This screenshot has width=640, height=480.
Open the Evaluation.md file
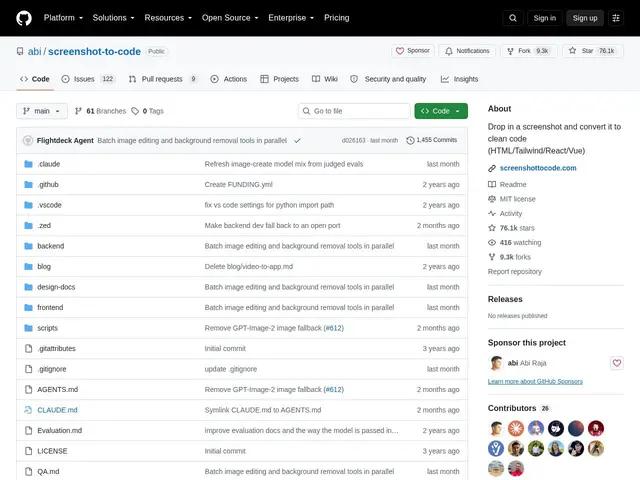point(60,430)
